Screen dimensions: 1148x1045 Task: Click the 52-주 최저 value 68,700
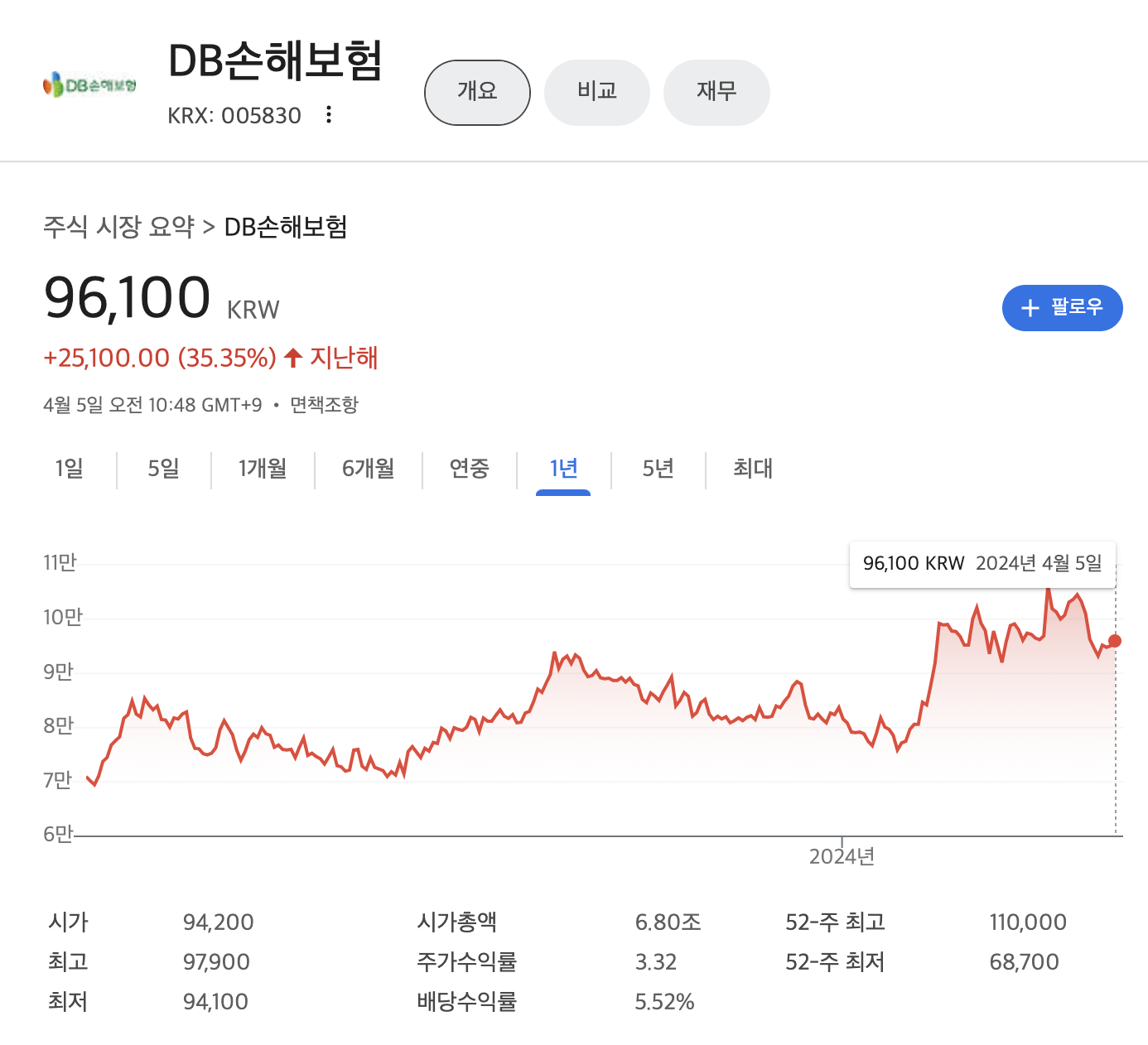(x=1024, y=961)
